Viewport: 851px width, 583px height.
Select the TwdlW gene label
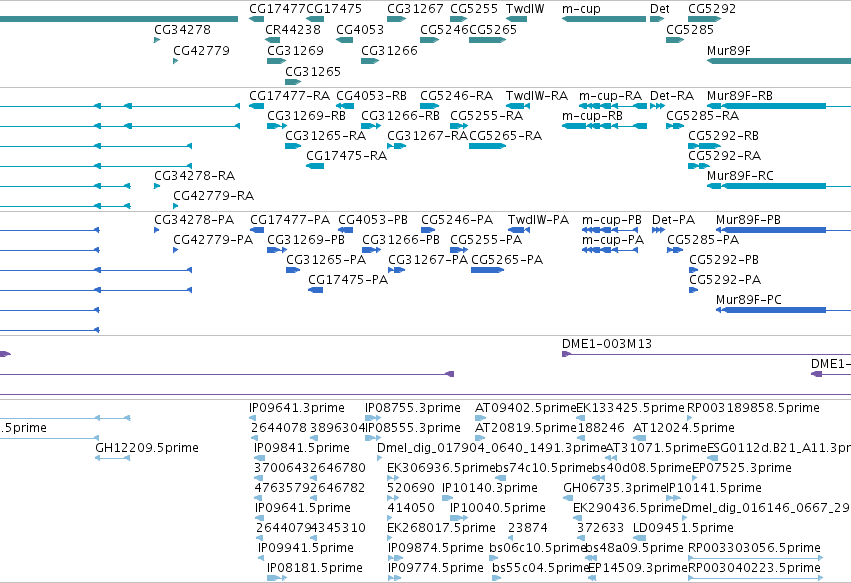point(525,9)
